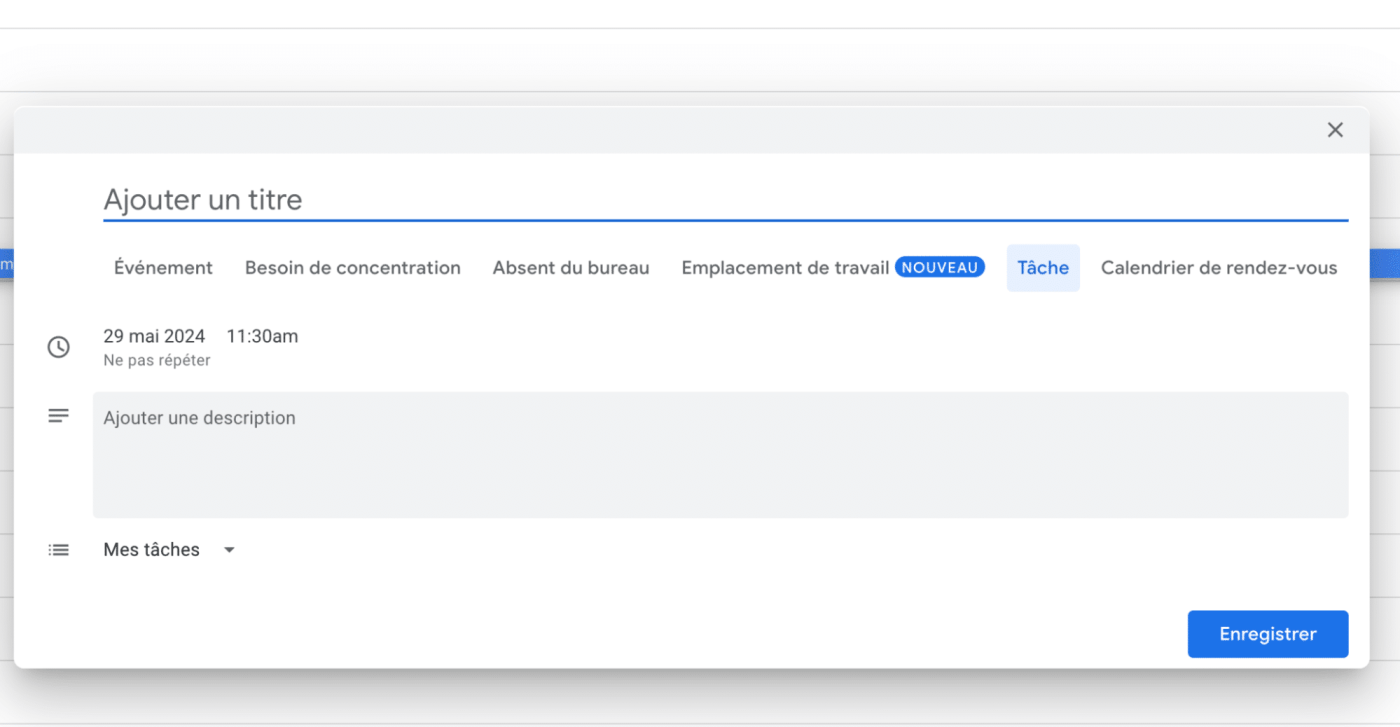Open the 11:30am time selector

[262, 336]
